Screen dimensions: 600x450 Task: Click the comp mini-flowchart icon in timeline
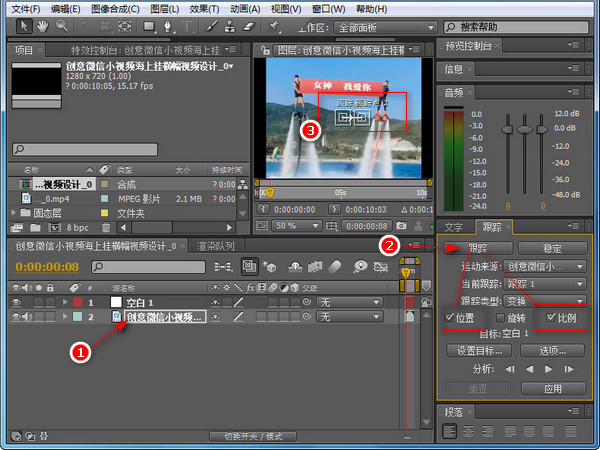[223, 267]
